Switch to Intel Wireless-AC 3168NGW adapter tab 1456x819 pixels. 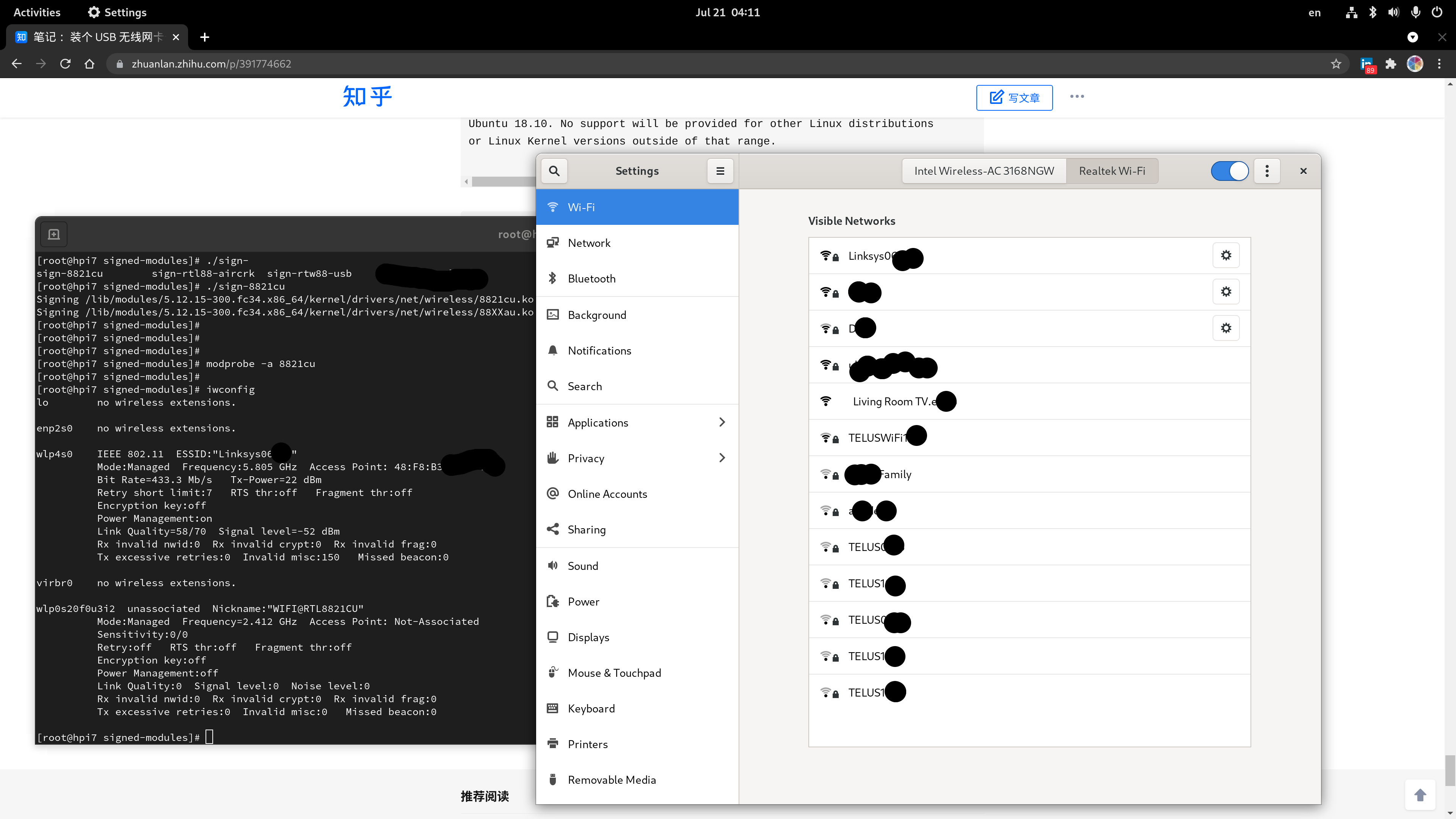point(984,171)
